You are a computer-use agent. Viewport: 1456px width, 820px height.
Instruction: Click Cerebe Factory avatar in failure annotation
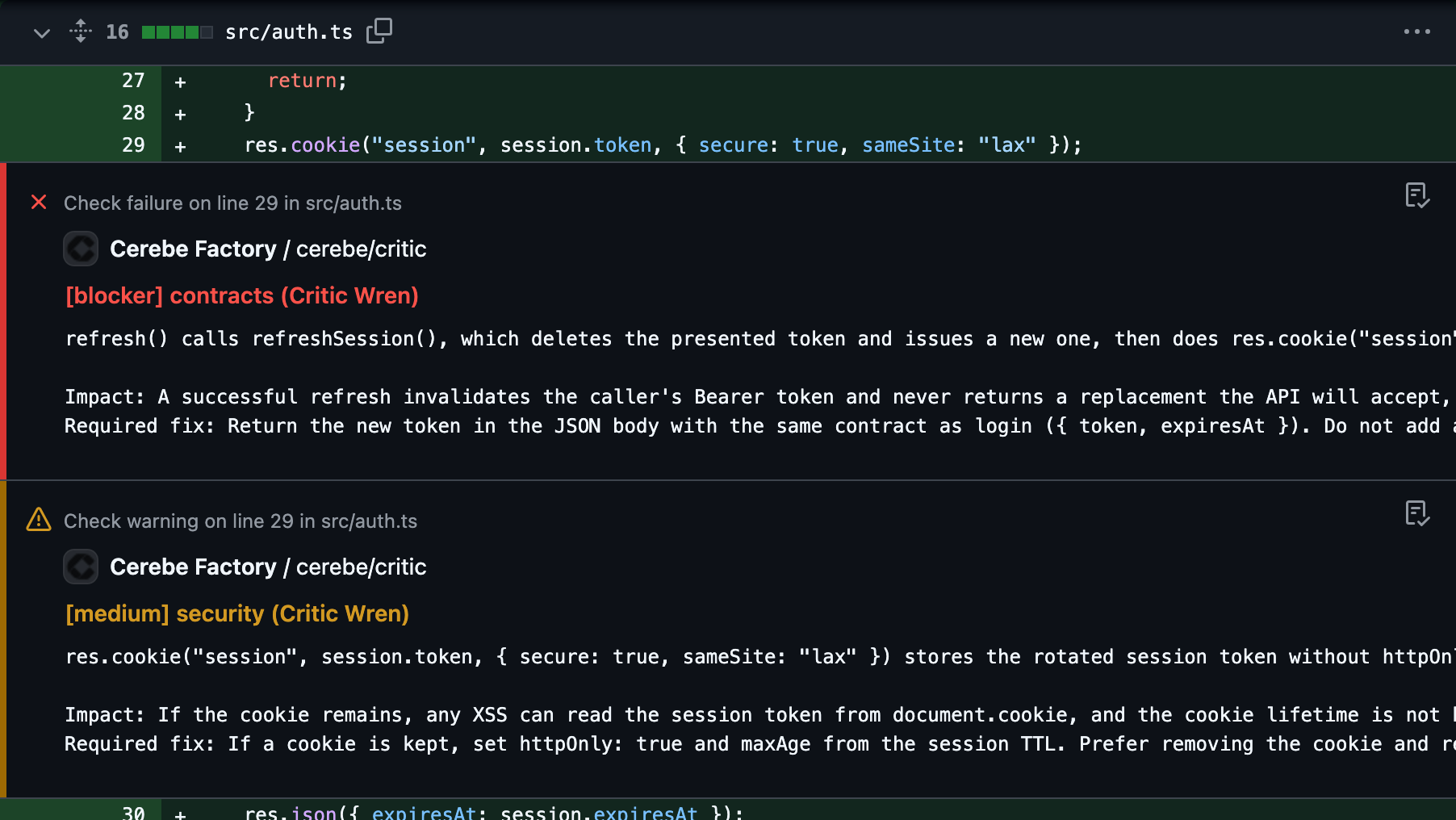point(81,249)
